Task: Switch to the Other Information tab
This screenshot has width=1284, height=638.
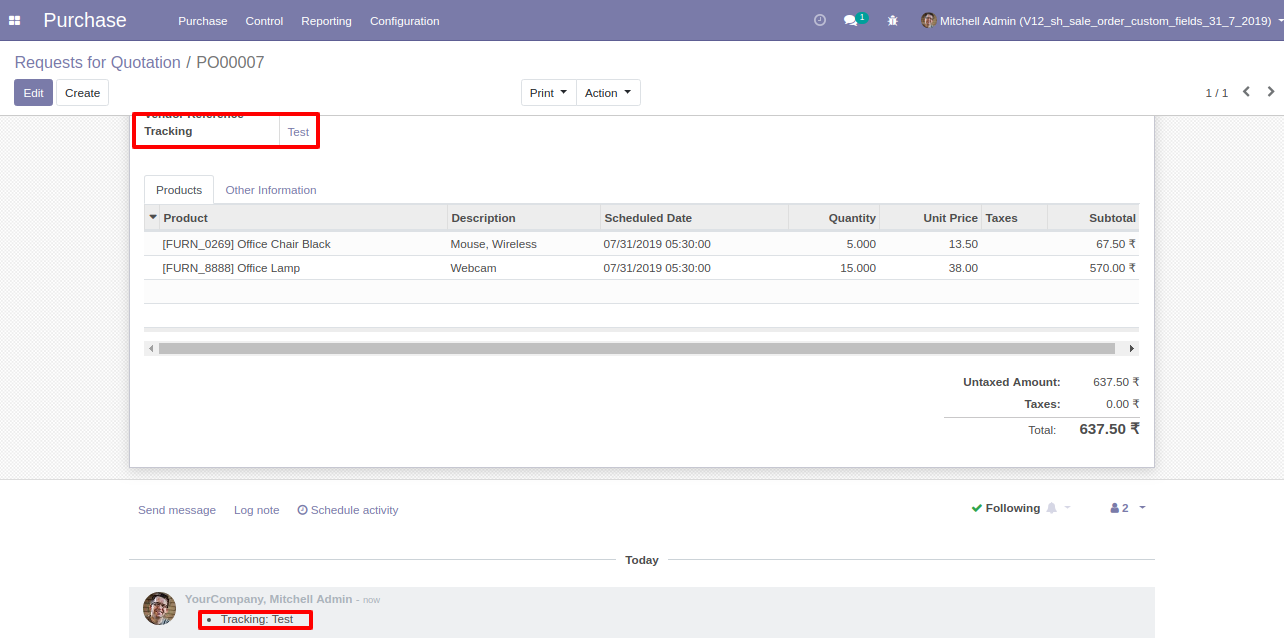Action: point(271,190)
